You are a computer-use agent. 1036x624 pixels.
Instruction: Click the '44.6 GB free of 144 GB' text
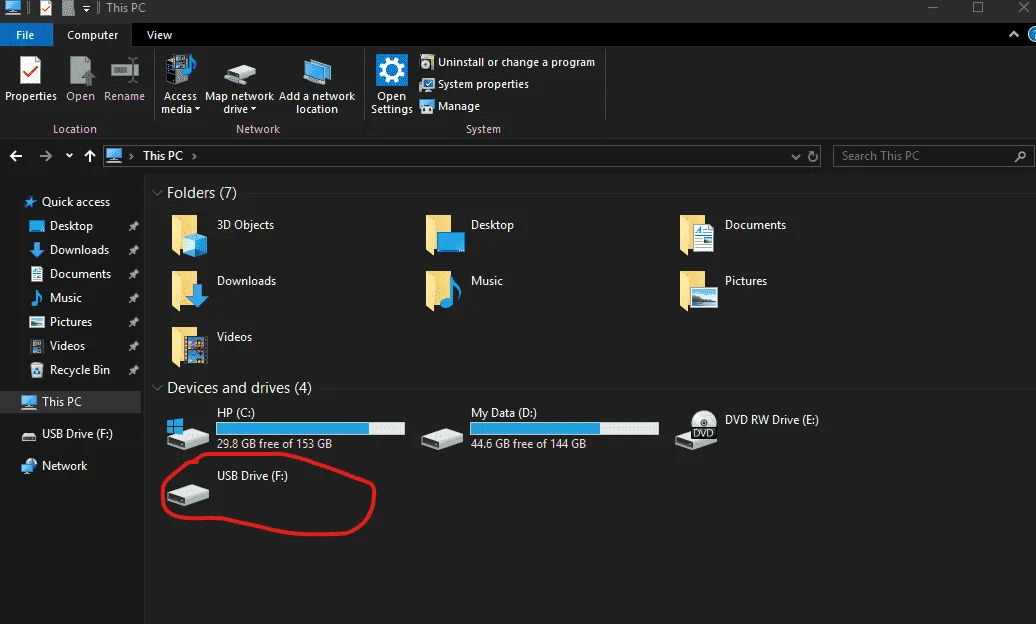528,444
